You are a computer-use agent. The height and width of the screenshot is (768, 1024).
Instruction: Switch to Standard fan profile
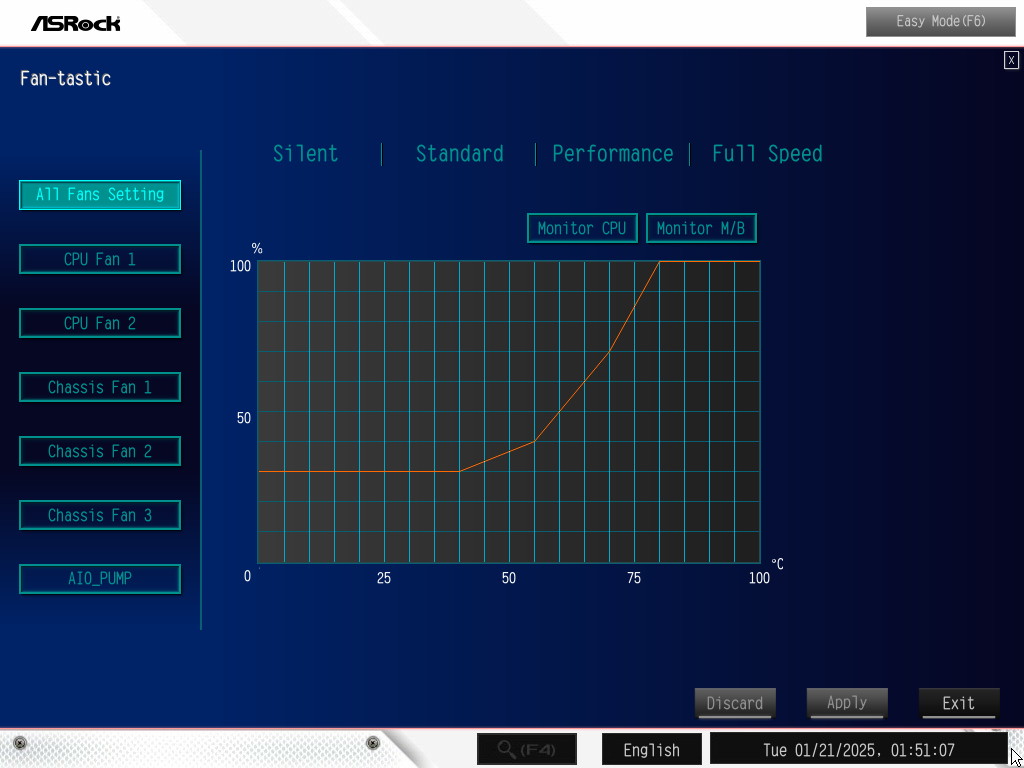460,154
